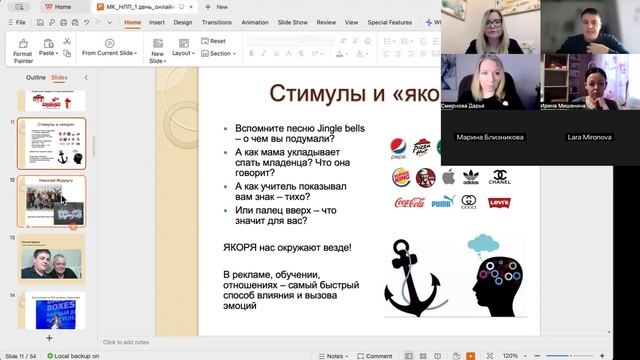
Task: Click the Paste clipboard icon
Action: pyautogui.click(x=48, y=43)
